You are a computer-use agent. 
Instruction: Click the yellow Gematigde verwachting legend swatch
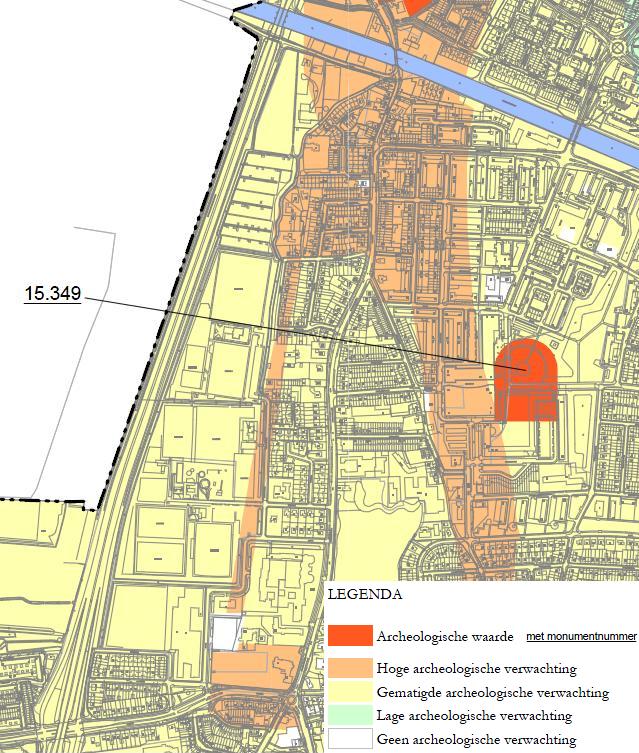(x=350, y=692)
